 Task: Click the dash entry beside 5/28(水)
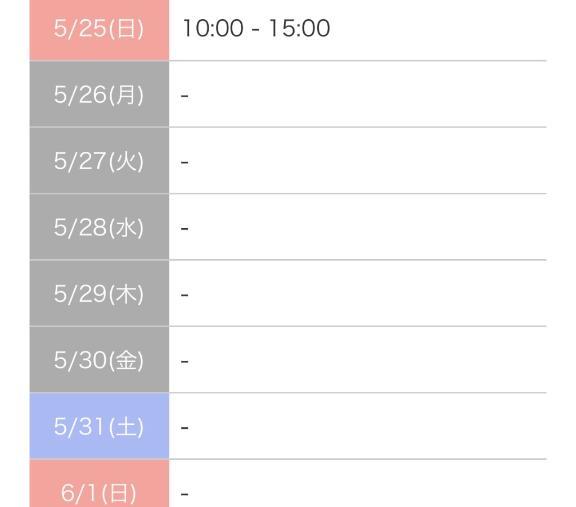(x=185, y=229)
